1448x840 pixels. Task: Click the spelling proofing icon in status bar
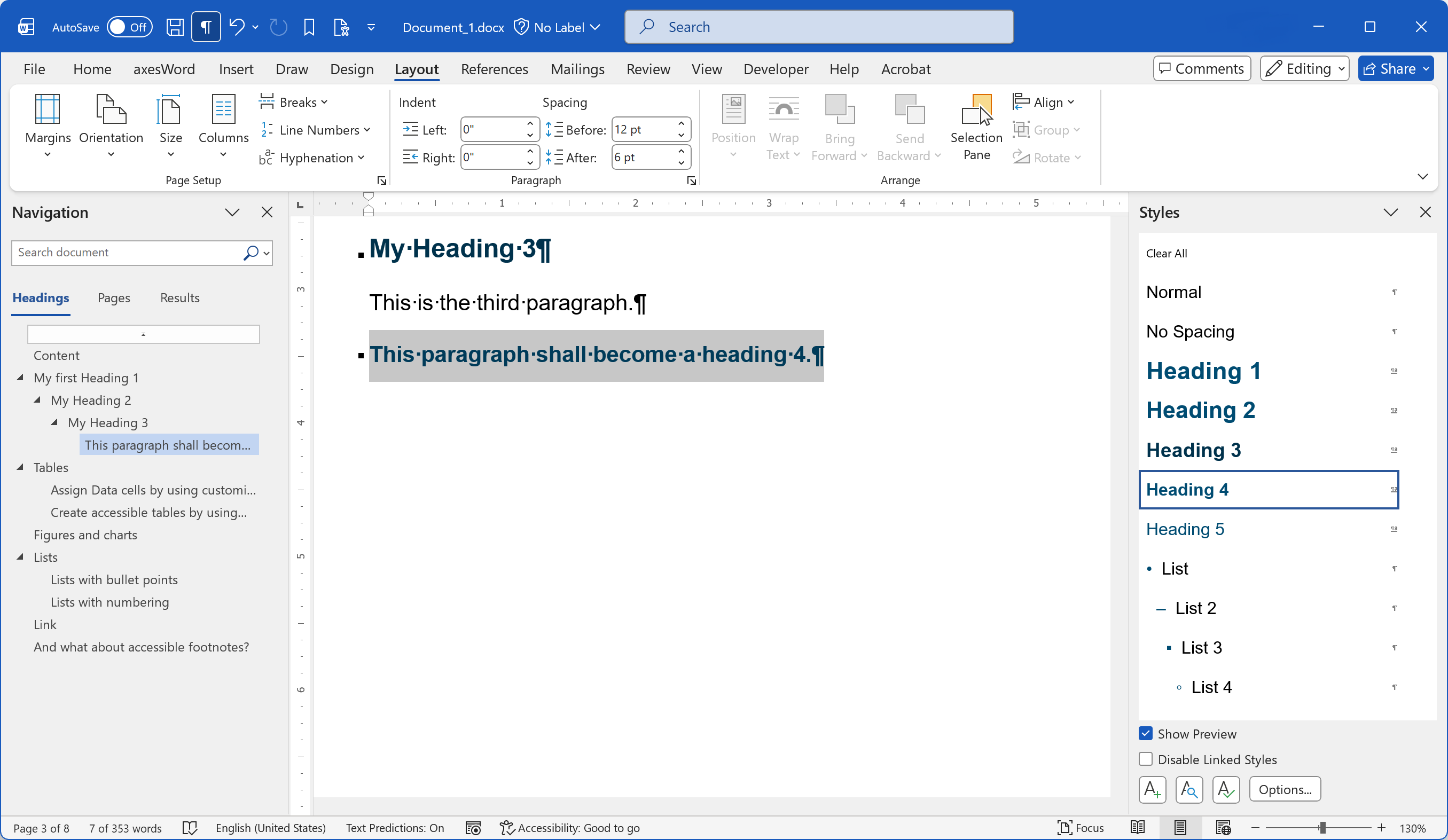(190, 828)
